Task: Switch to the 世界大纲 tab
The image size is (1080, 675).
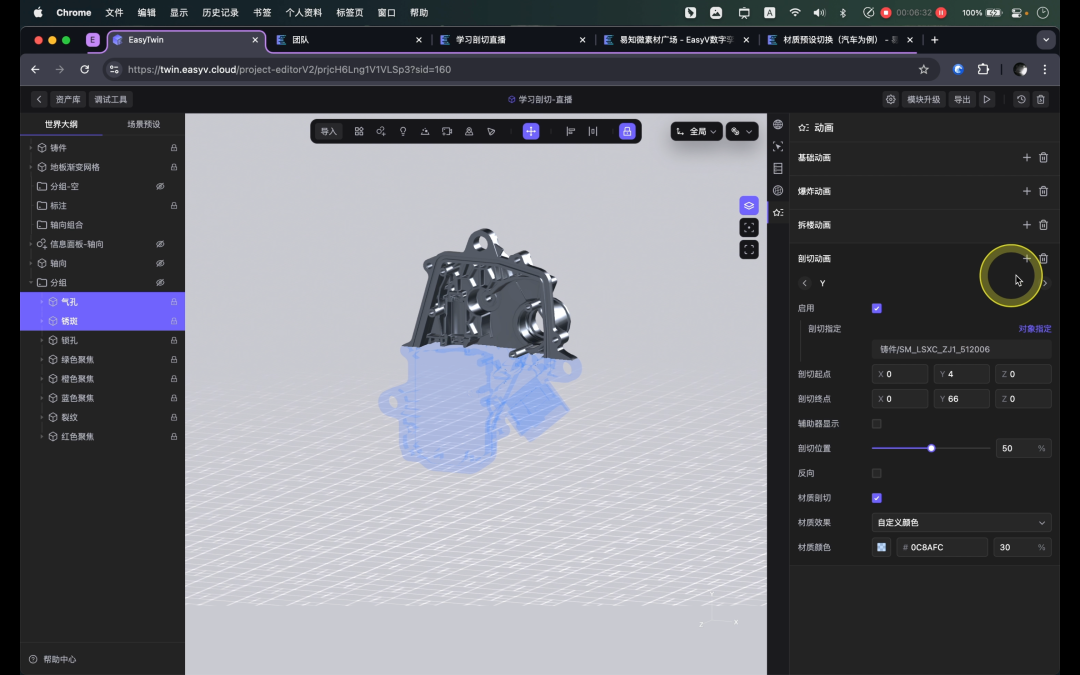Action: 61,125
